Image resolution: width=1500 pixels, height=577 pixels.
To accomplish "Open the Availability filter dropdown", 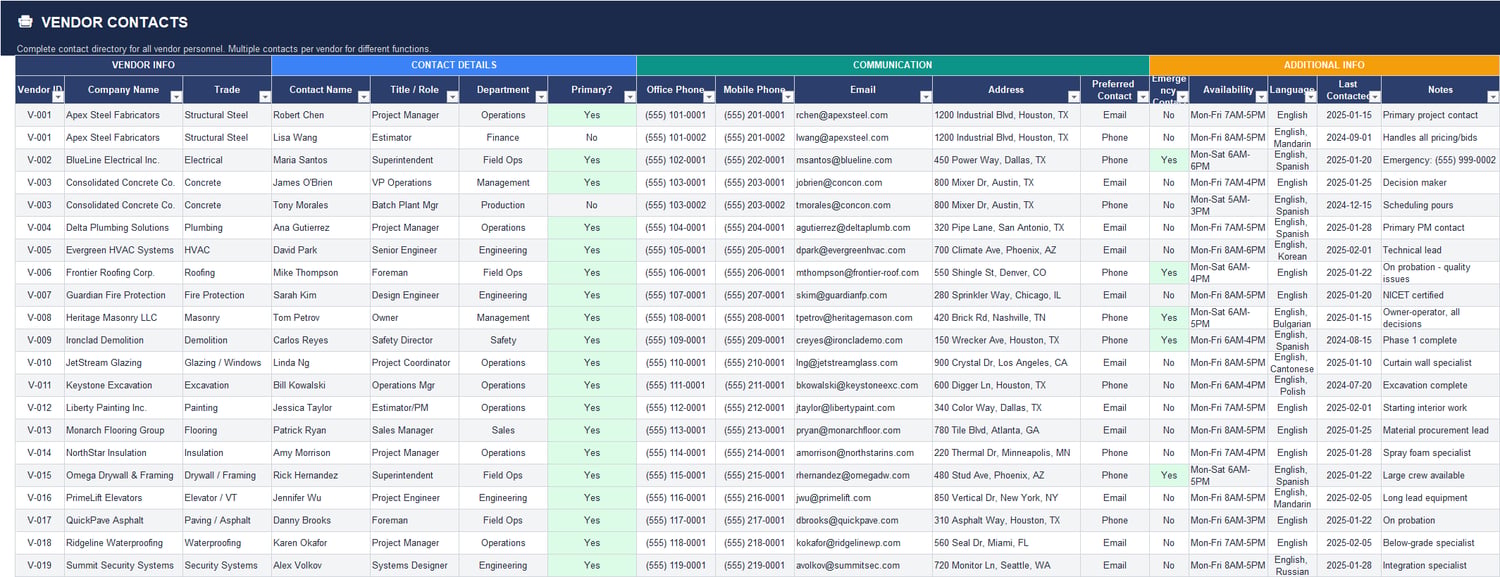I will pyautogui.click(x=1261, y=97).
